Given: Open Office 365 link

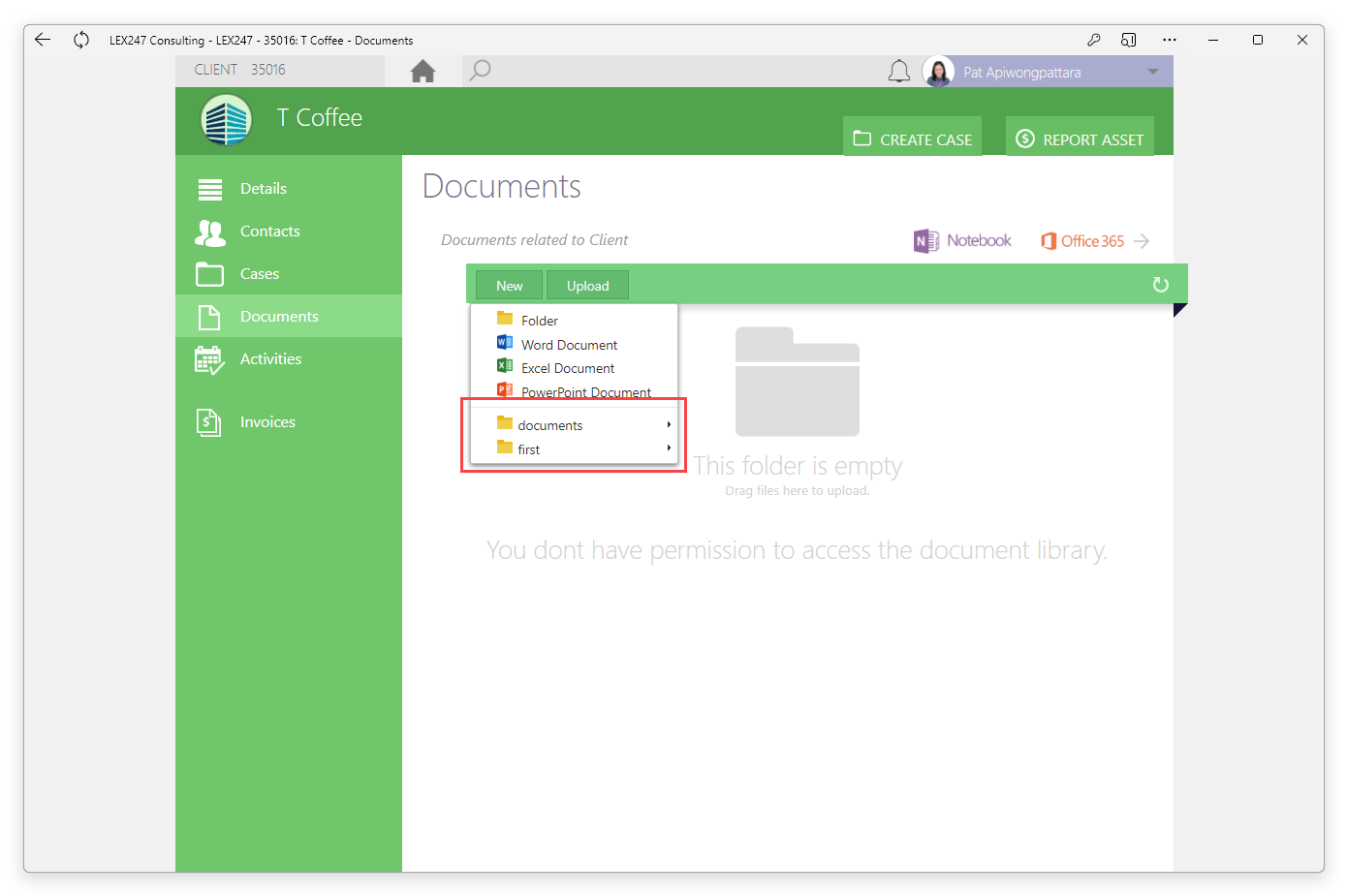Looking at the screenshot, I should pyautogui.click(x=1095, y=241).
